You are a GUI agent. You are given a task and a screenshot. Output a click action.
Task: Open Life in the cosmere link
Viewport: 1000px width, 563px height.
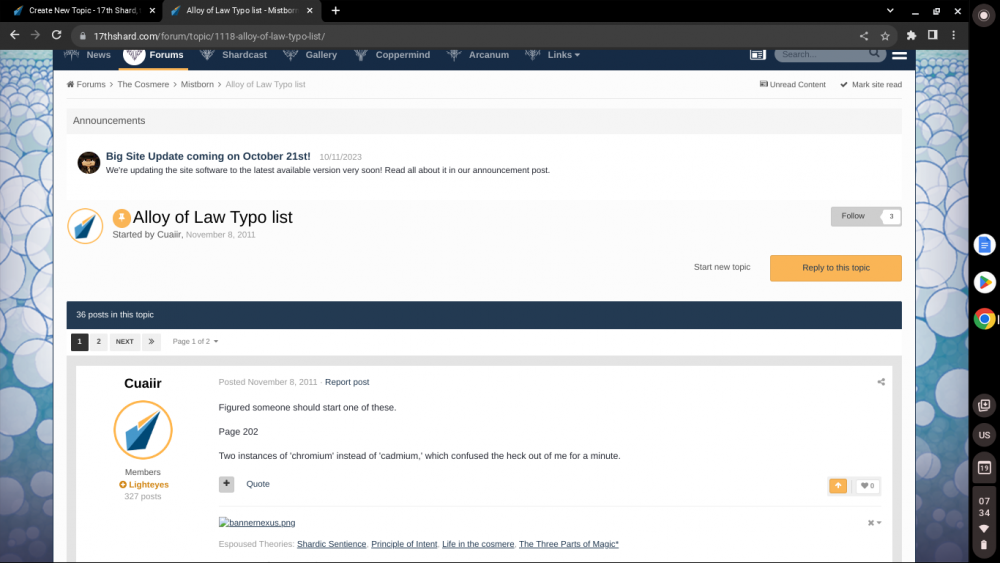click(x=478, y=544)
